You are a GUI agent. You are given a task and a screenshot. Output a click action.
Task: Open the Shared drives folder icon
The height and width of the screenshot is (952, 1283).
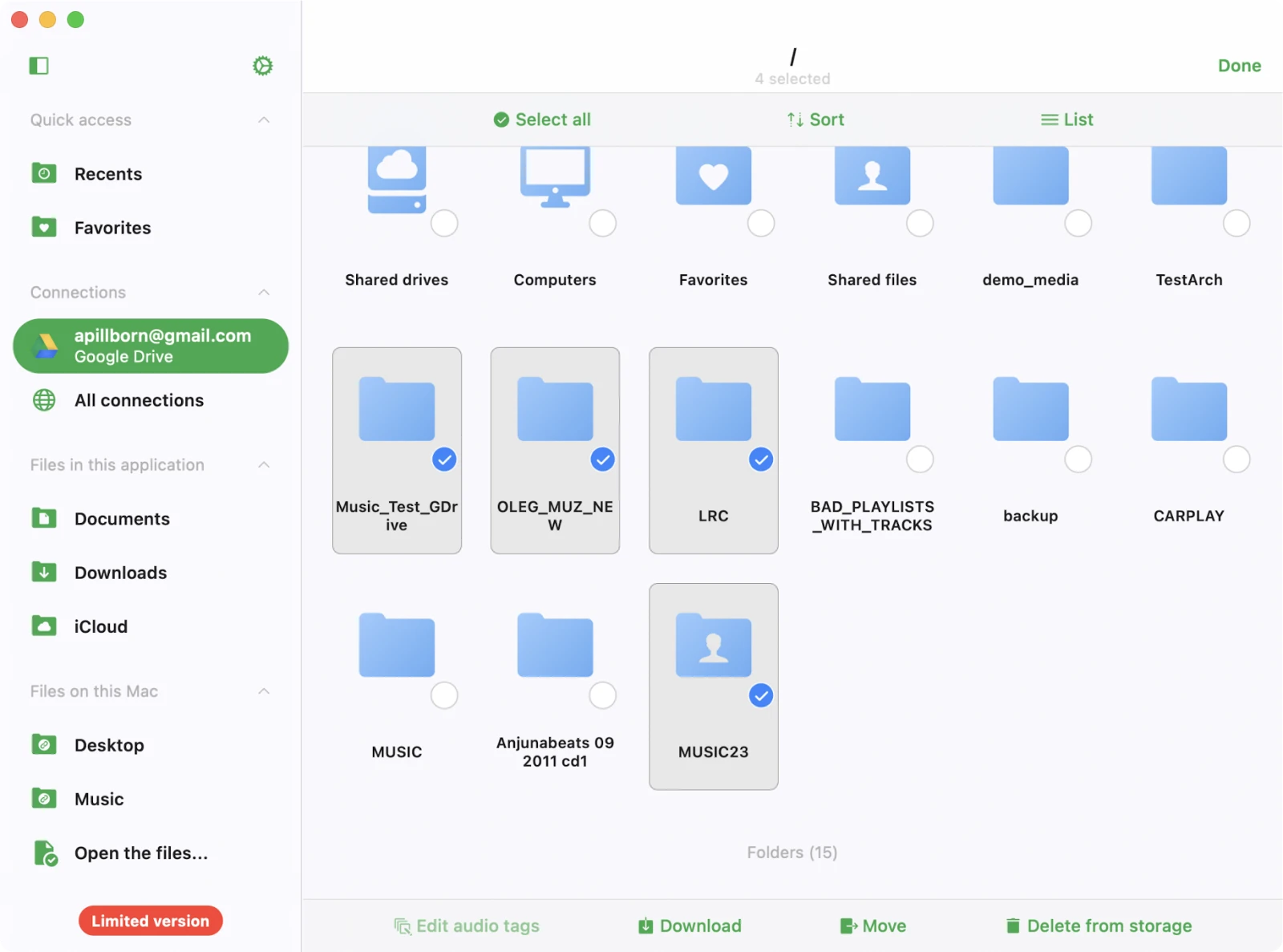(x=396, y=178)
